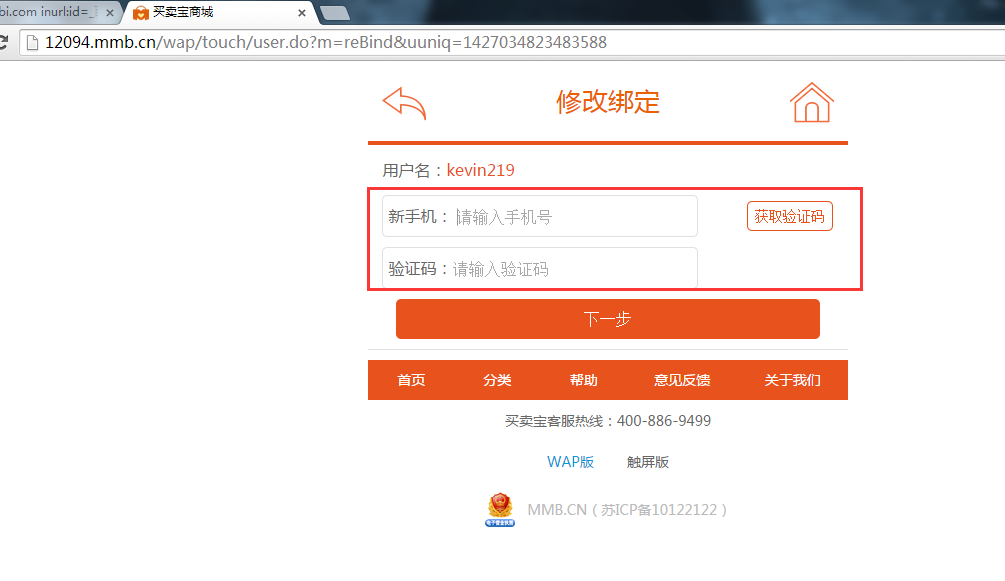Switch to 触屏版 touch version link
Image resolution: width=1005 pixels, height=581 pixels.
[647, 462]
